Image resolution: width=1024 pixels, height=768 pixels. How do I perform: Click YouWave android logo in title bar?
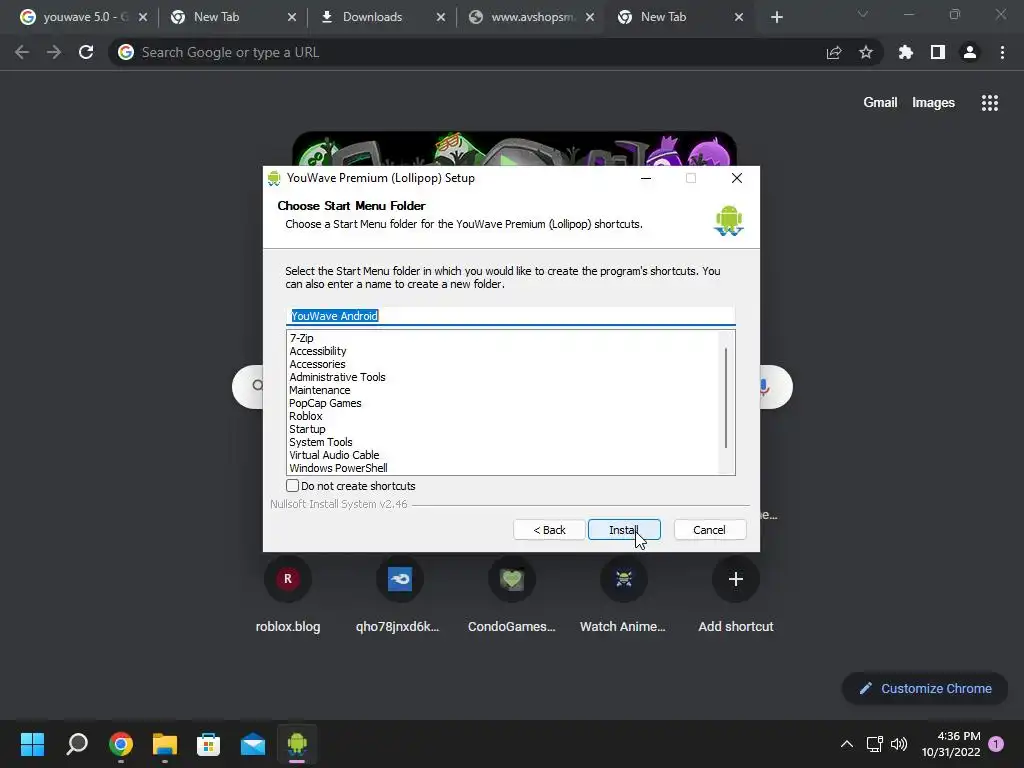click(x=274, y=178)
